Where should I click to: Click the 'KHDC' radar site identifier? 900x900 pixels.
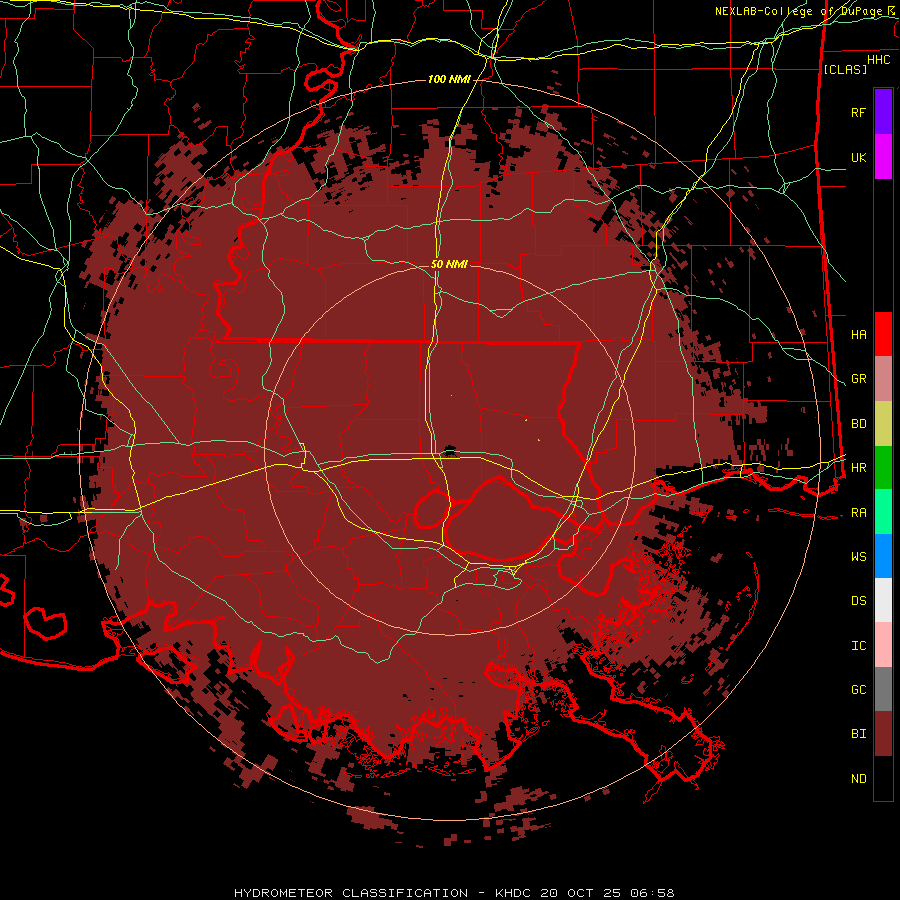click(514, 893)
